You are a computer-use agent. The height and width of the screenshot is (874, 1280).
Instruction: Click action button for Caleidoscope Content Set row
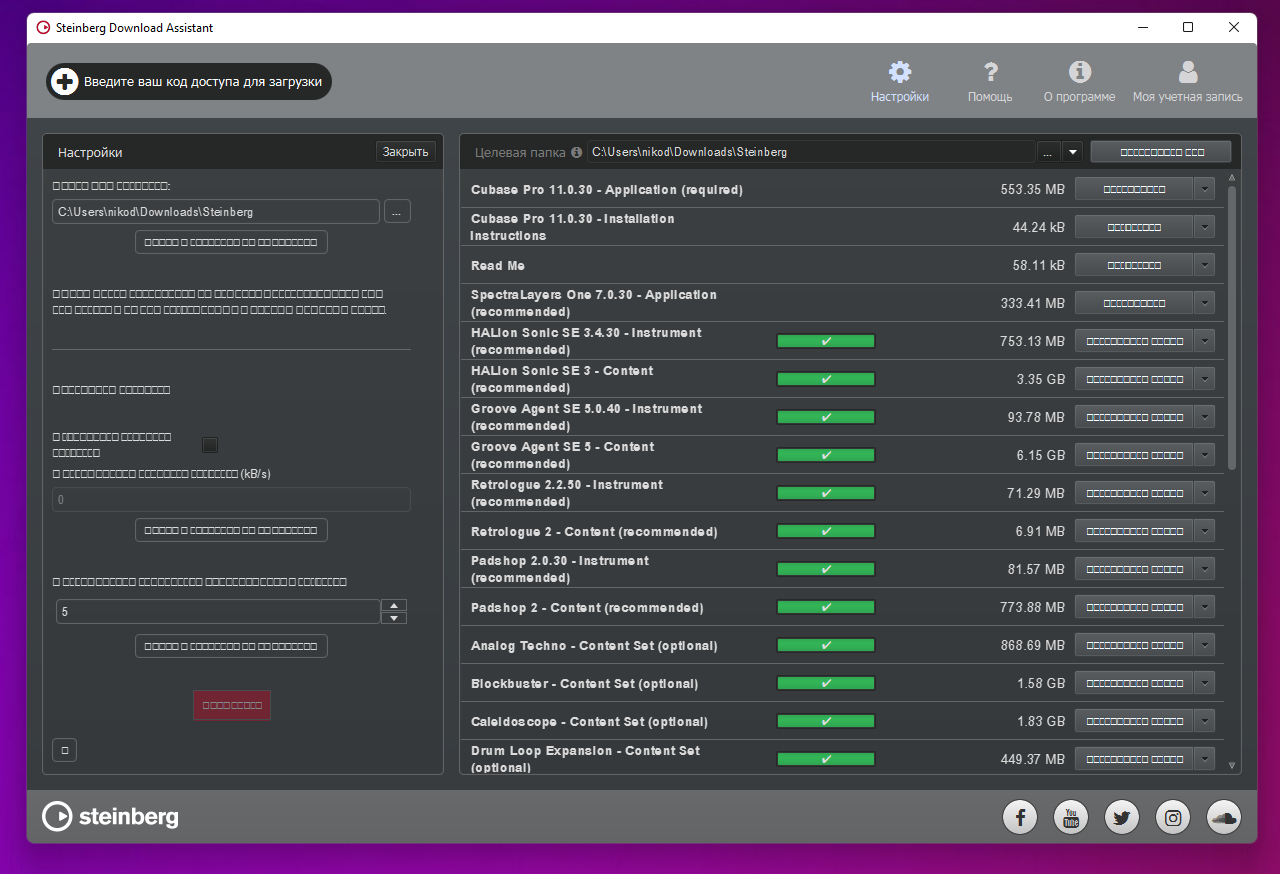1134,721
